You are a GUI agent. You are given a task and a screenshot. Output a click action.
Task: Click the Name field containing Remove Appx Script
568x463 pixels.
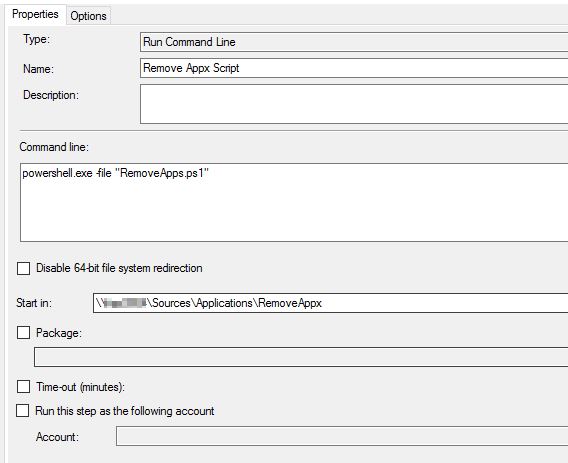tap(354, 68)
